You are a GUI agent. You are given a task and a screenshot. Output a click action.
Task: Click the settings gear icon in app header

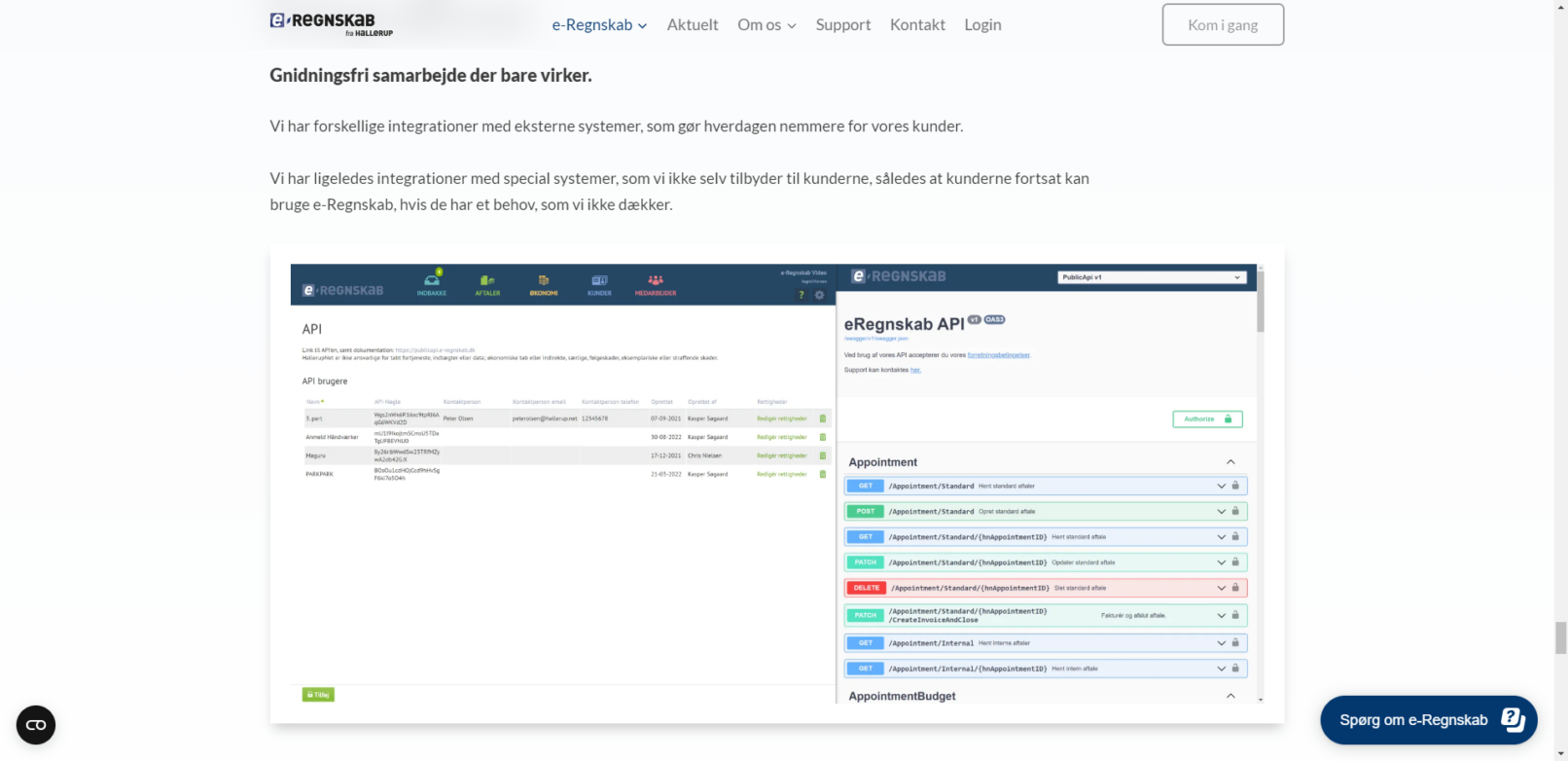[x=819, y=295]
